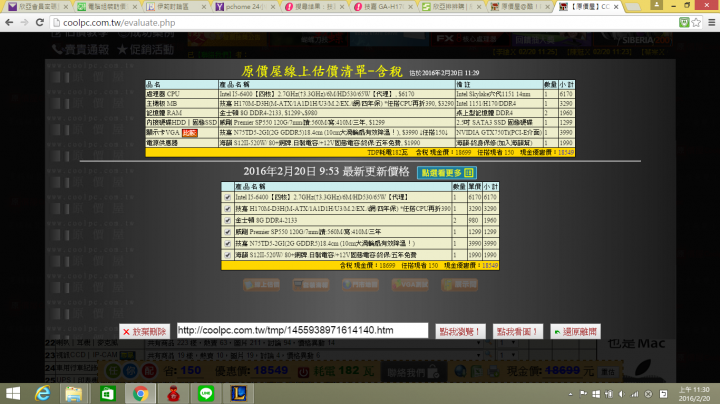Click the 聯絡我們 button in bottom bar

pos(413,372)
